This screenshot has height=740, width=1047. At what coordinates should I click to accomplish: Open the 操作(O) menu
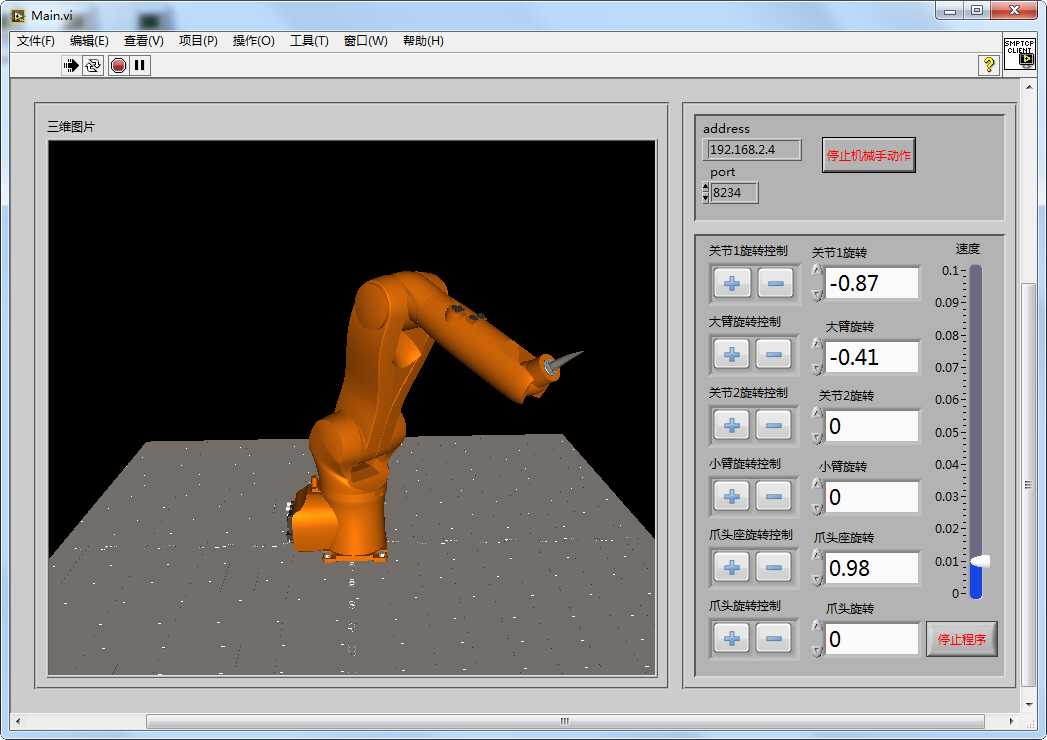(x=254, y=41)
